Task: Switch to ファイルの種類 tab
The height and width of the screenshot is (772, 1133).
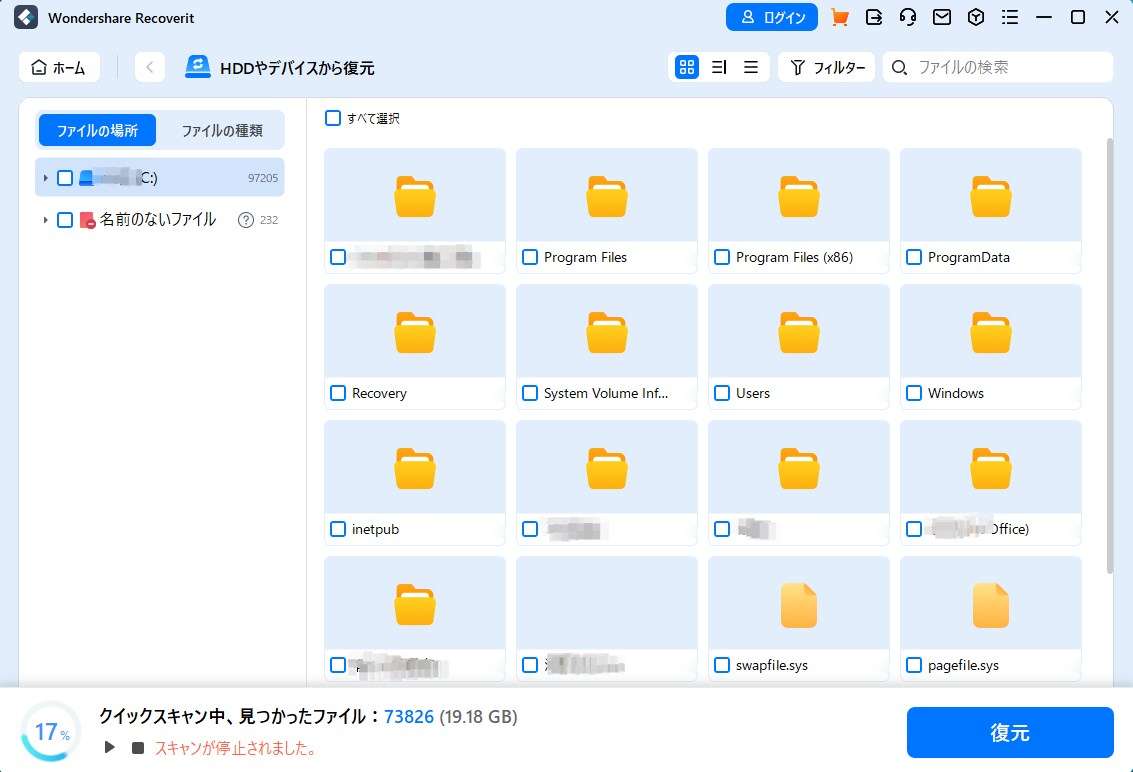Action: pyautogui.click(x=222, y=130)
